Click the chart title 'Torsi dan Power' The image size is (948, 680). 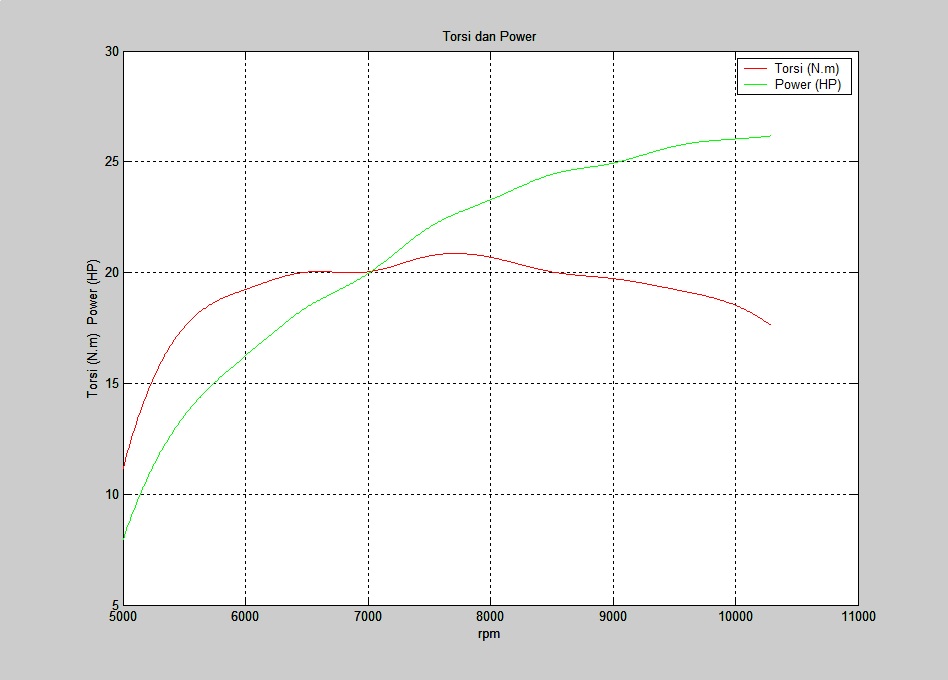[x=490, y=37]
